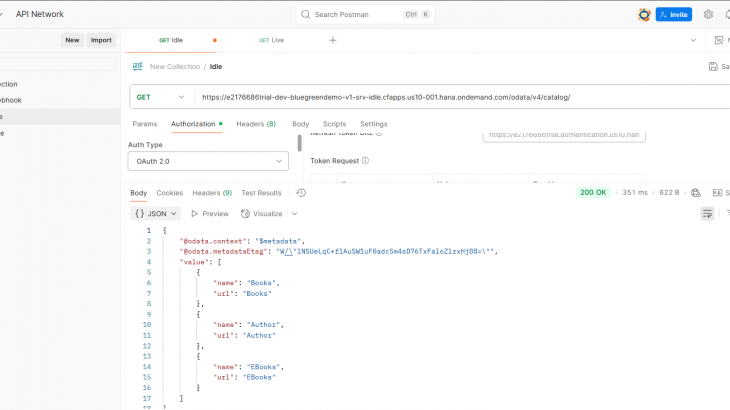Click the Invite button
The width and height of the screenshot is (730, 410).
[674, 14]
